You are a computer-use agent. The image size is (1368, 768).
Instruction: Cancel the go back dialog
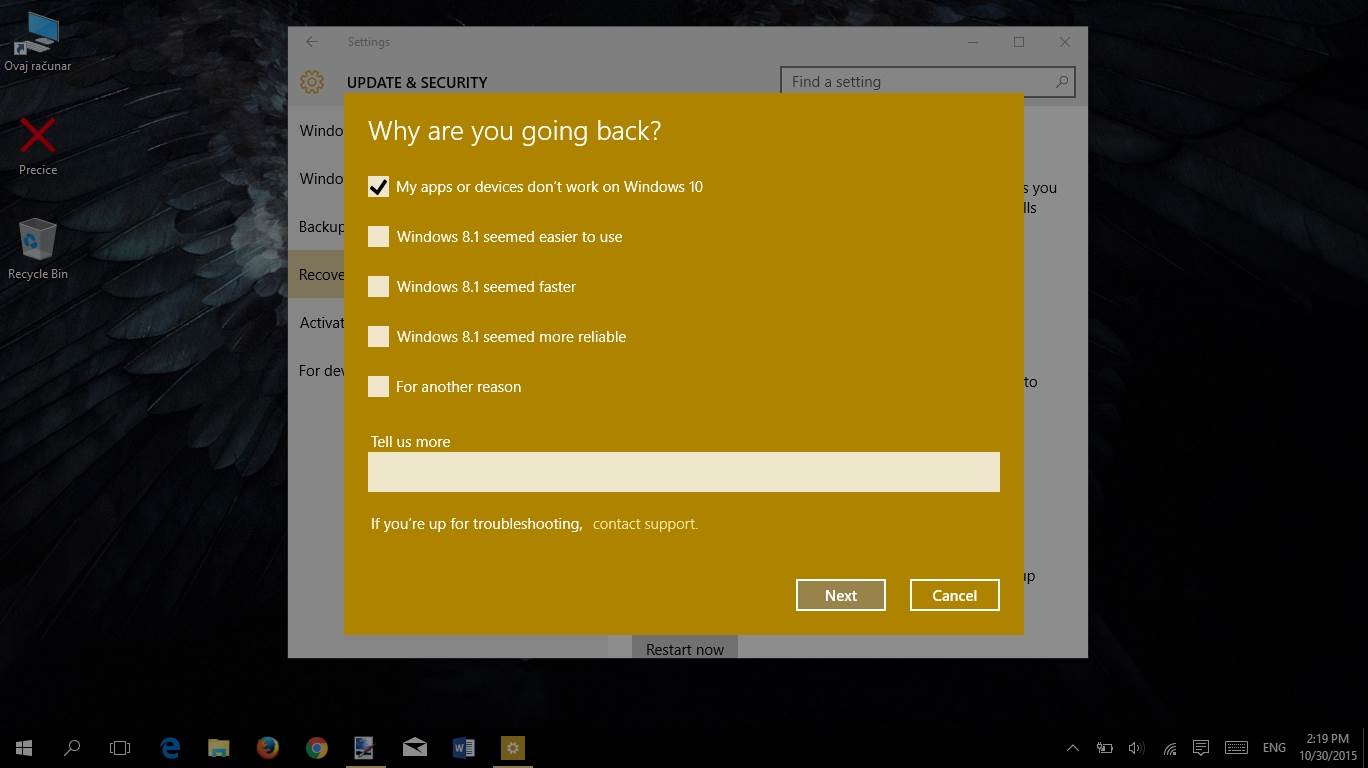954,595
